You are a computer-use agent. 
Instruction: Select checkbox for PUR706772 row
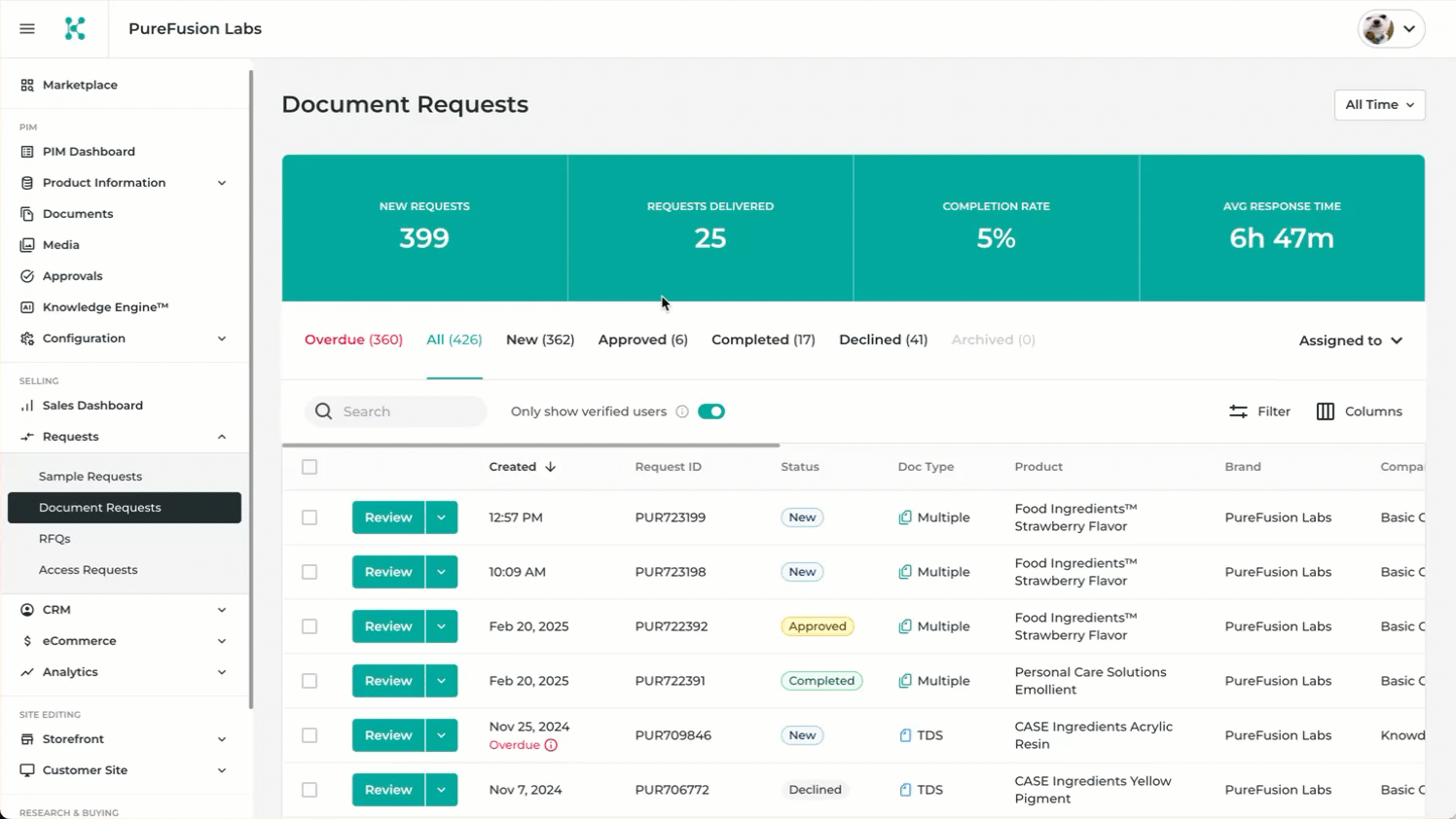pos(309,790)
